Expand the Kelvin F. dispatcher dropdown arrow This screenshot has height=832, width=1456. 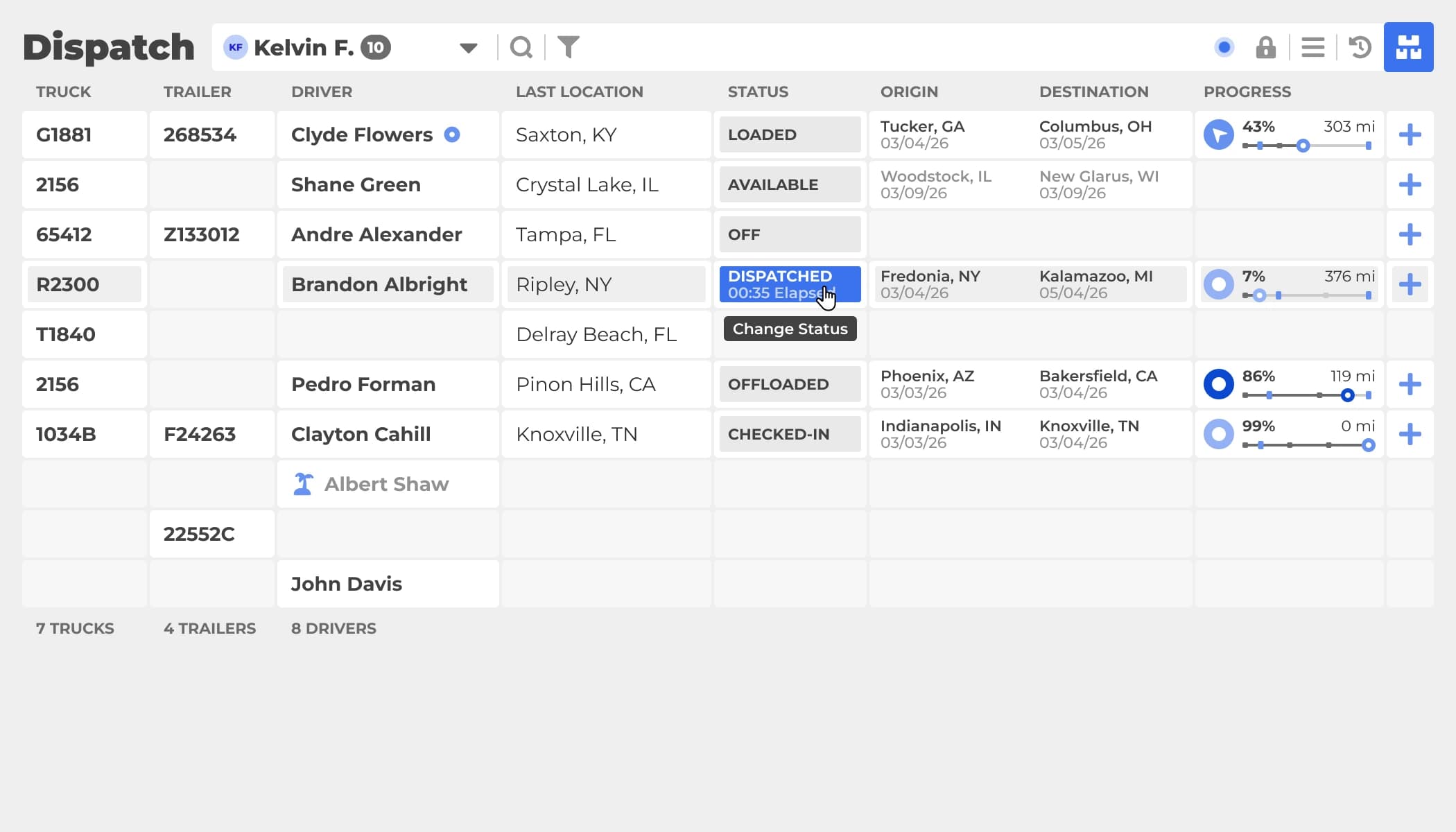pos(469,48)
